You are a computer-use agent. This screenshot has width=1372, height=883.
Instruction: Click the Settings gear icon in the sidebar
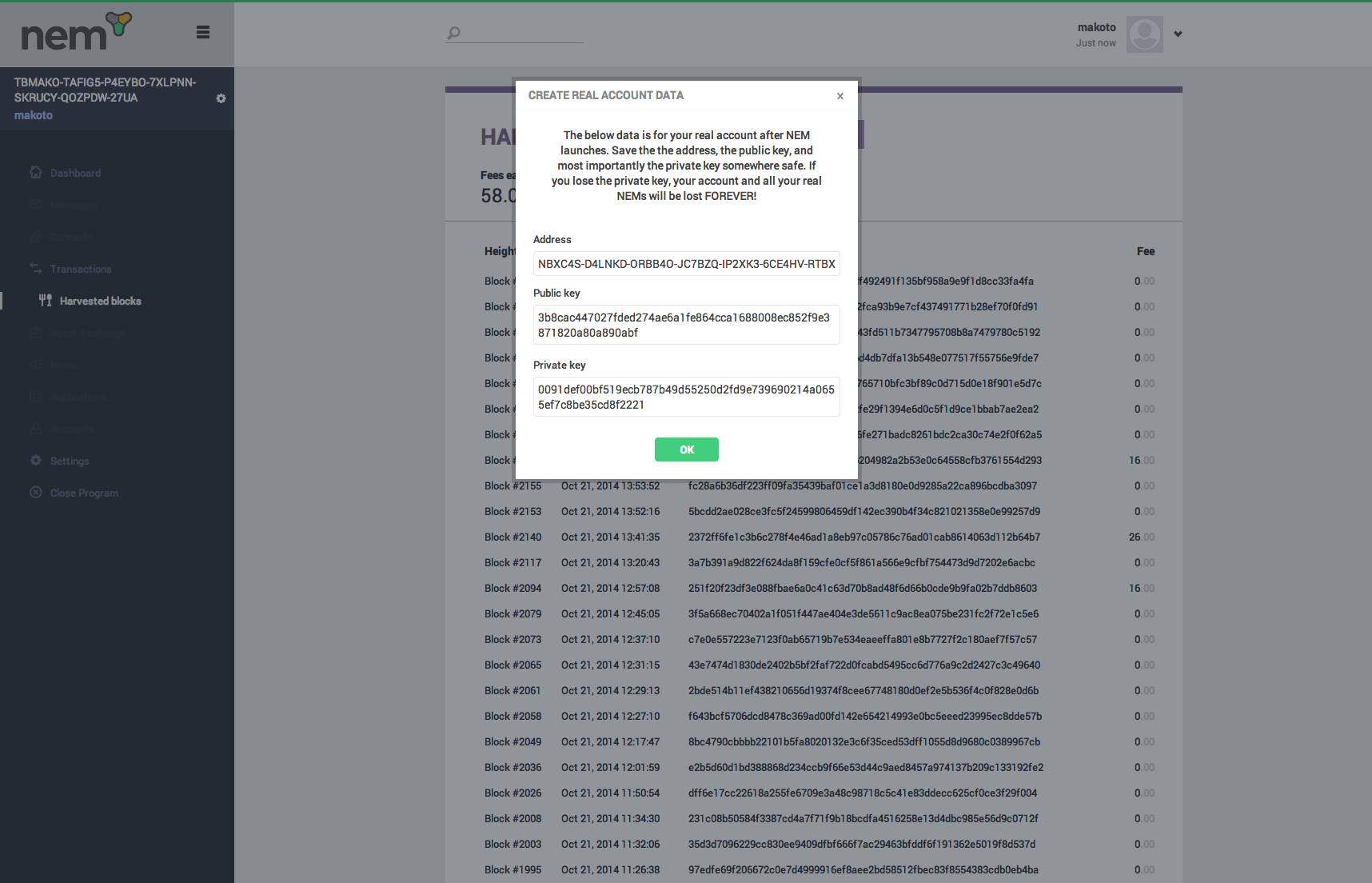[x=36, y=460]
